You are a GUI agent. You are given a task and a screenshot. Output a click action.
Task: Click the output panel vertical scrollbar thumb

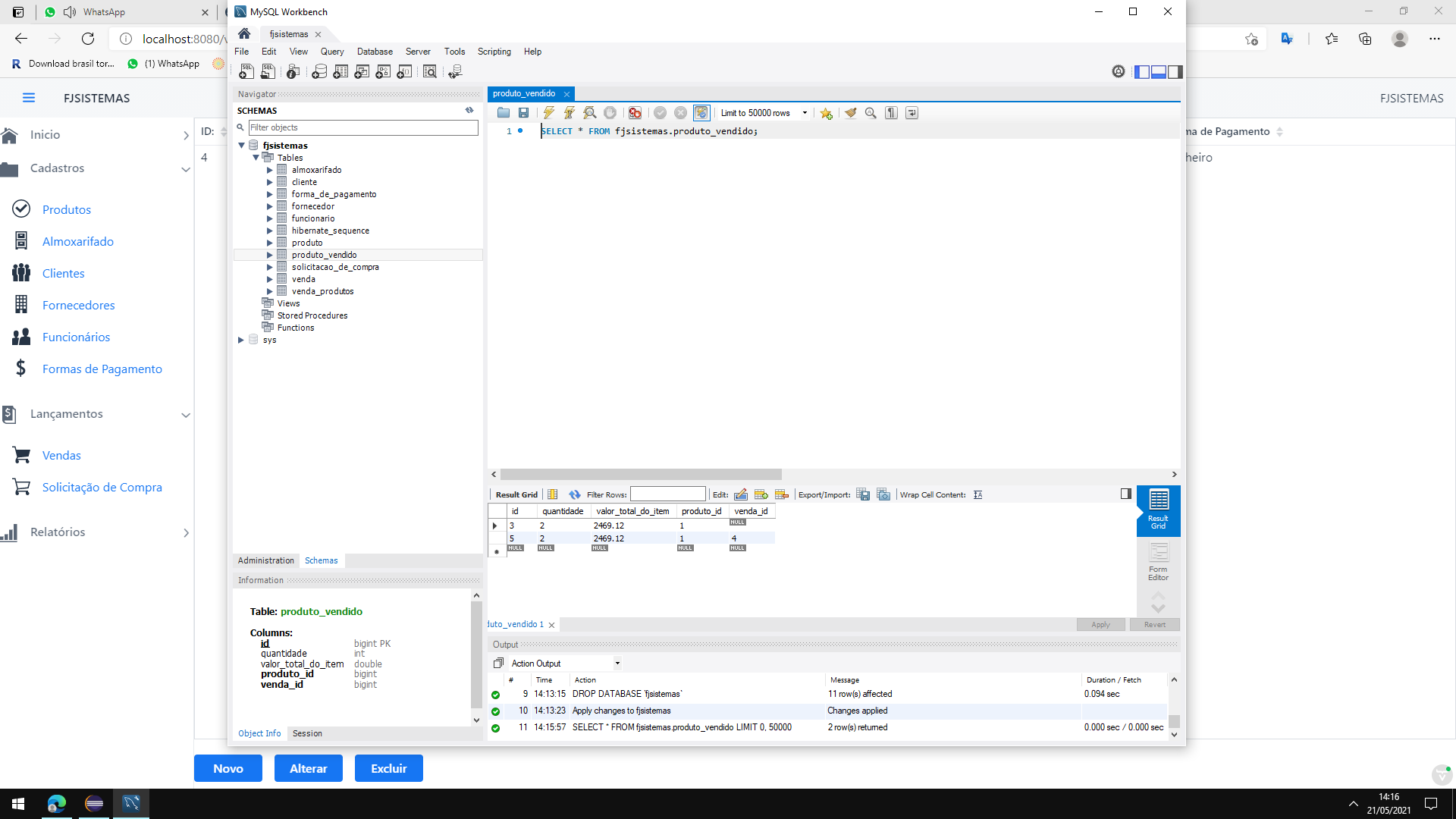pos(1174,720)
